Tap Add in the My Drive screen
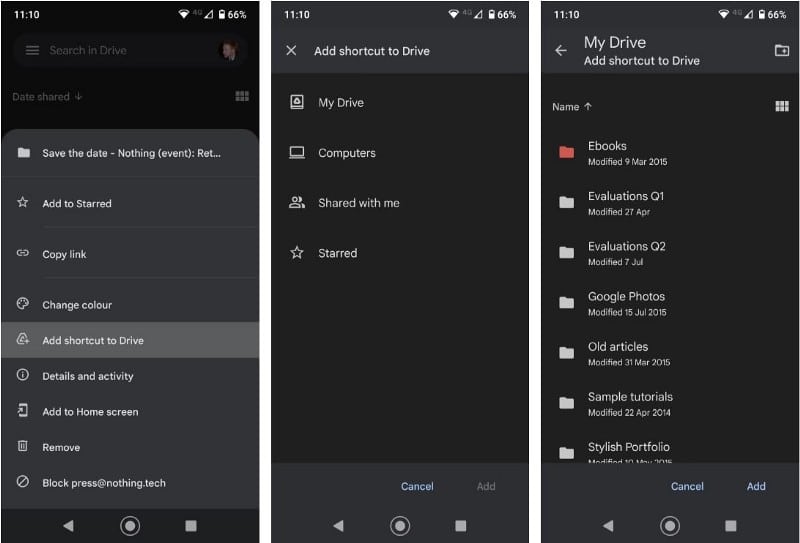 click(756, 486)
